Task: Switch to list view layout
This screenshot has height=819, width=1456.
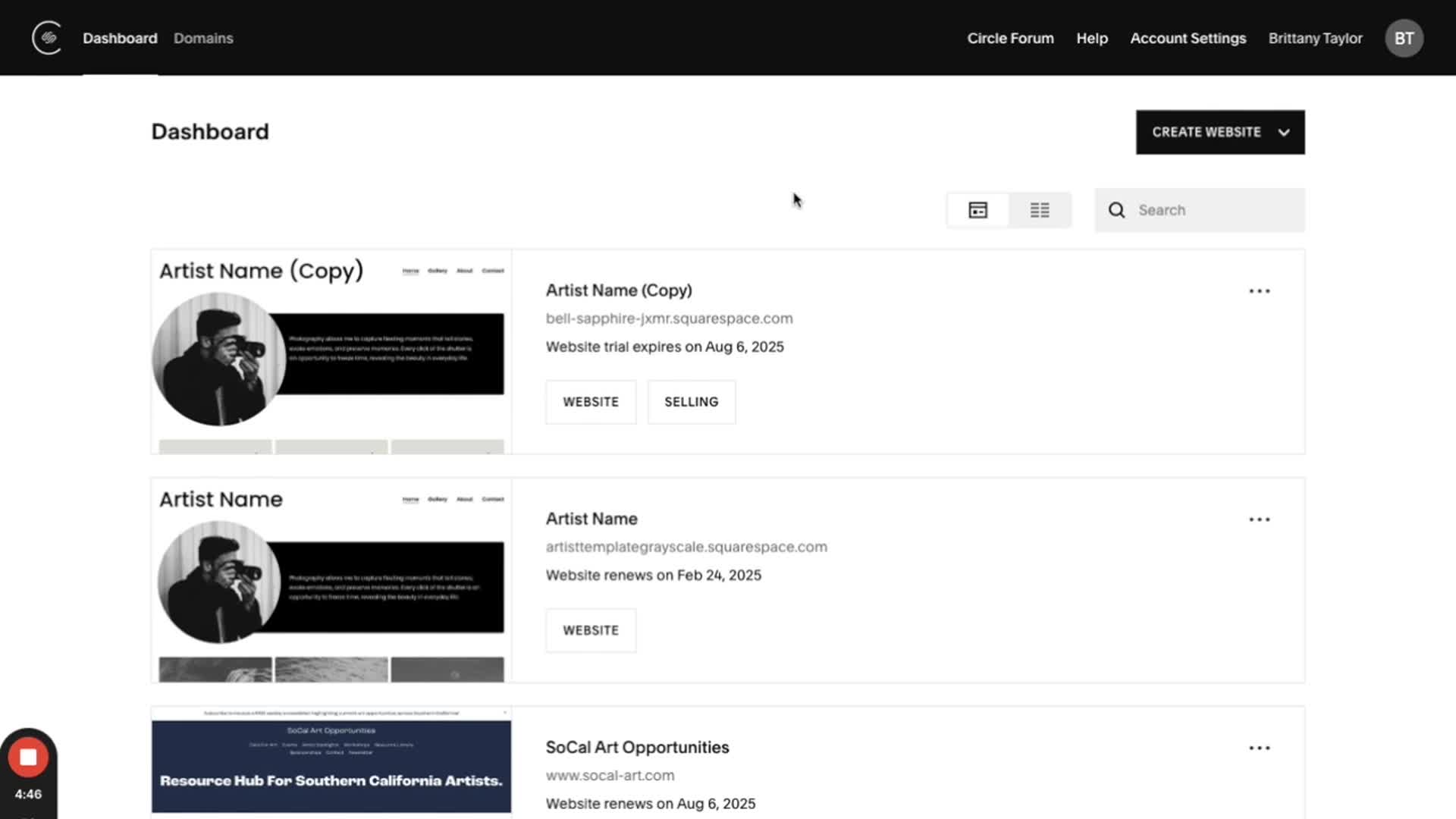Action: click(1040, 210)
